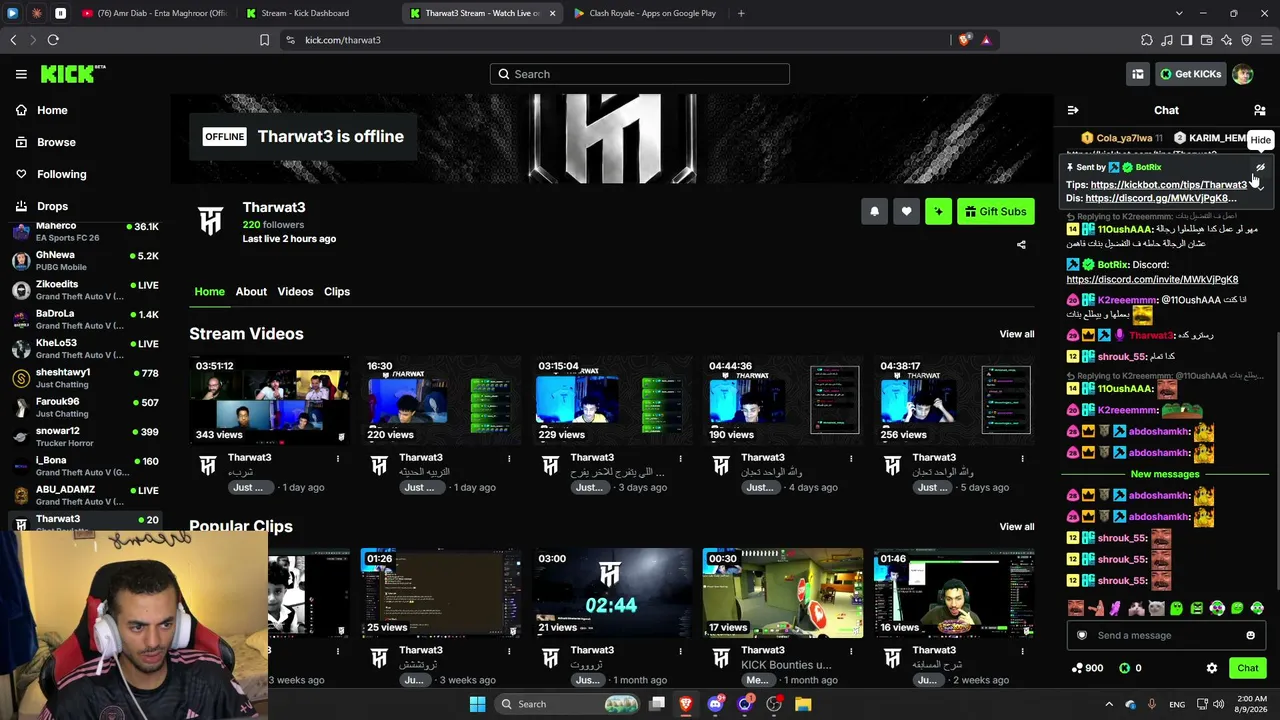
Task: Open options menu for the 220 views video
Action: tap(509, 458)
